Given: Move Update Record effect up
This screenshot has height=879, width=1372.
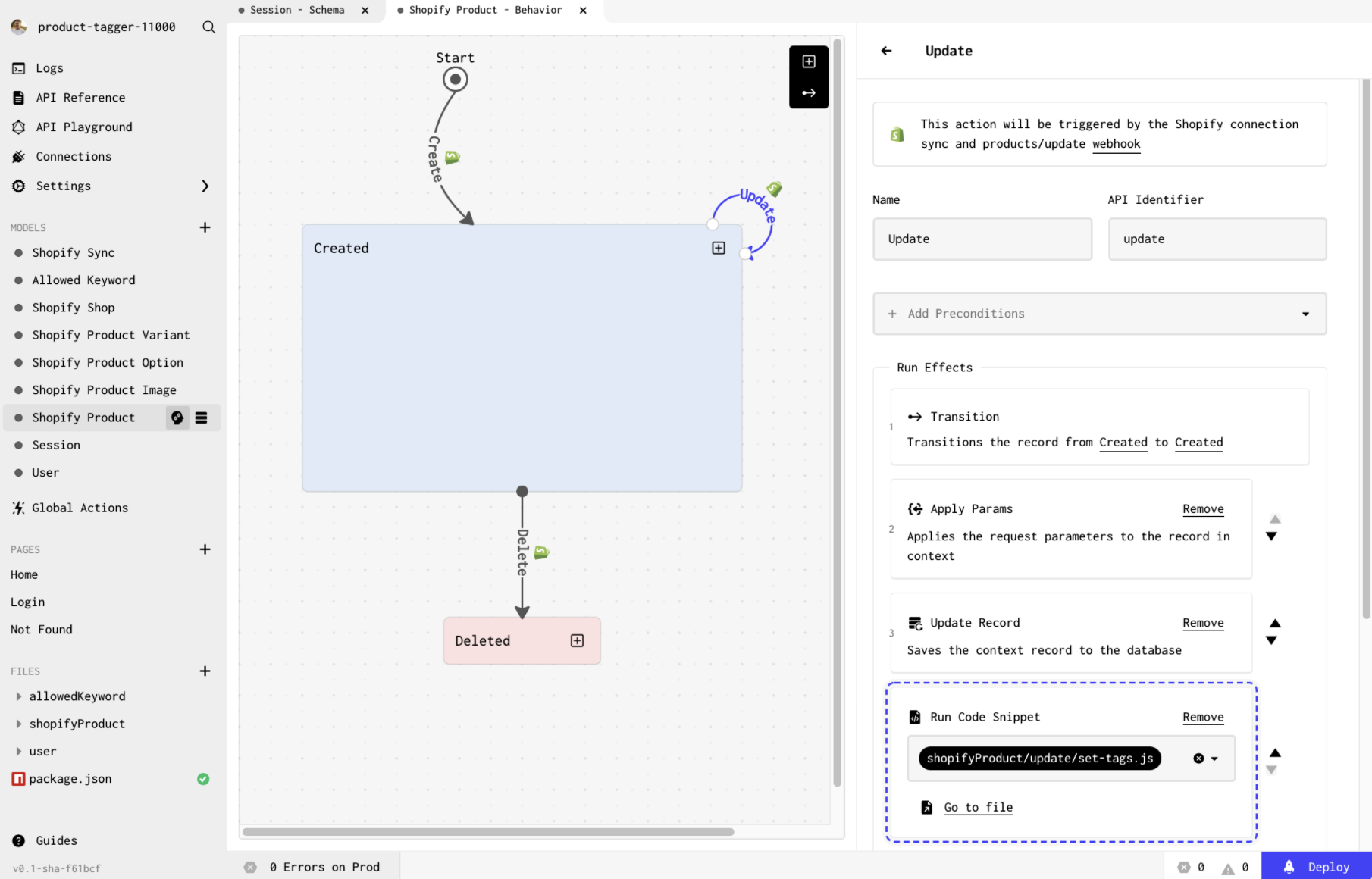Looking at the screenshot, I should tap(1275, 624).
